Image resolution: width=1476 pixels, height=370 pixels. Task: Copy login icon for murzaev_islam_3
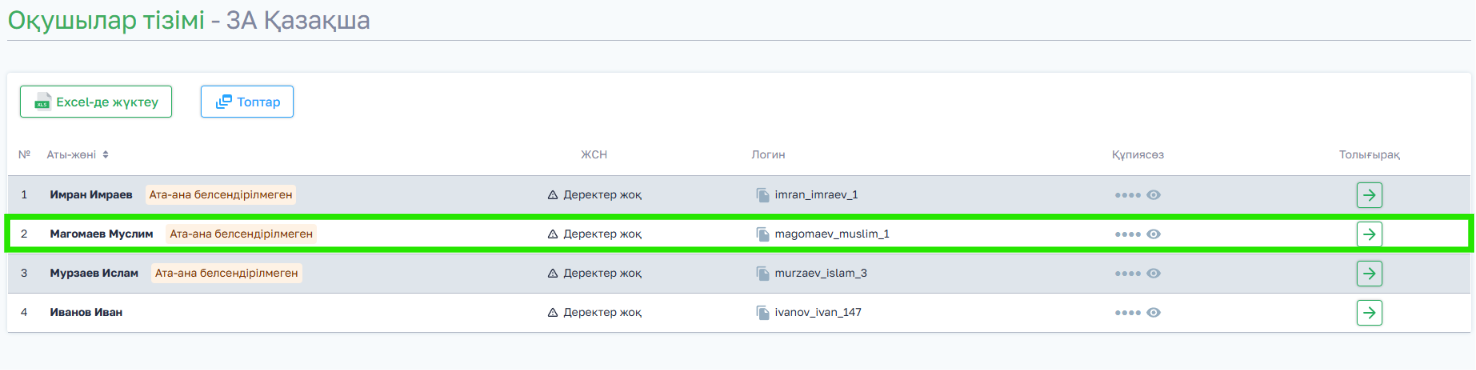(763, 273)
